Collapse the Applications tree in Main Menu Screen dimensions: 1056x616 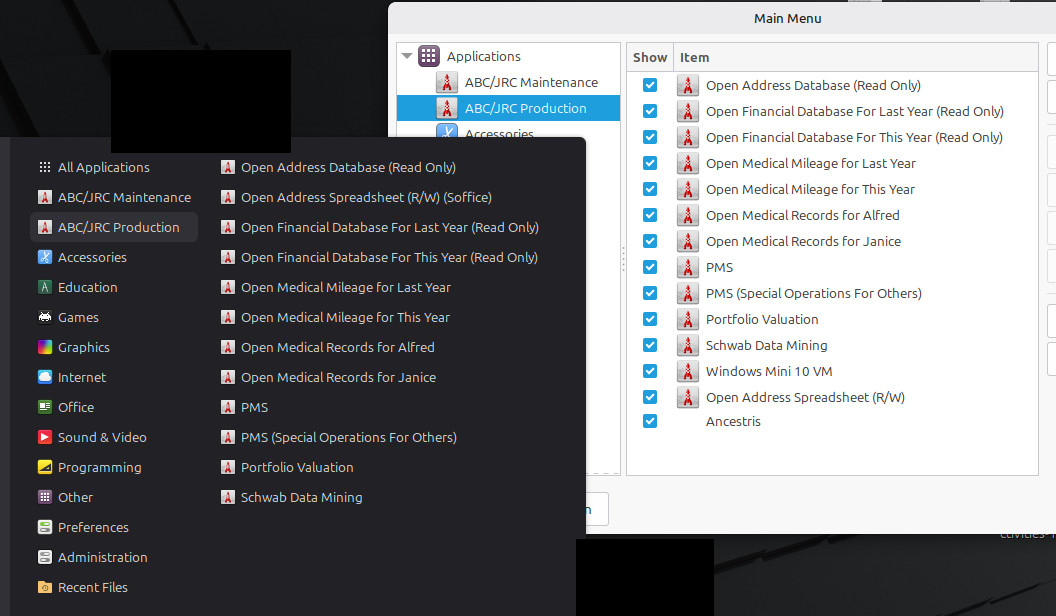[407, 56]
